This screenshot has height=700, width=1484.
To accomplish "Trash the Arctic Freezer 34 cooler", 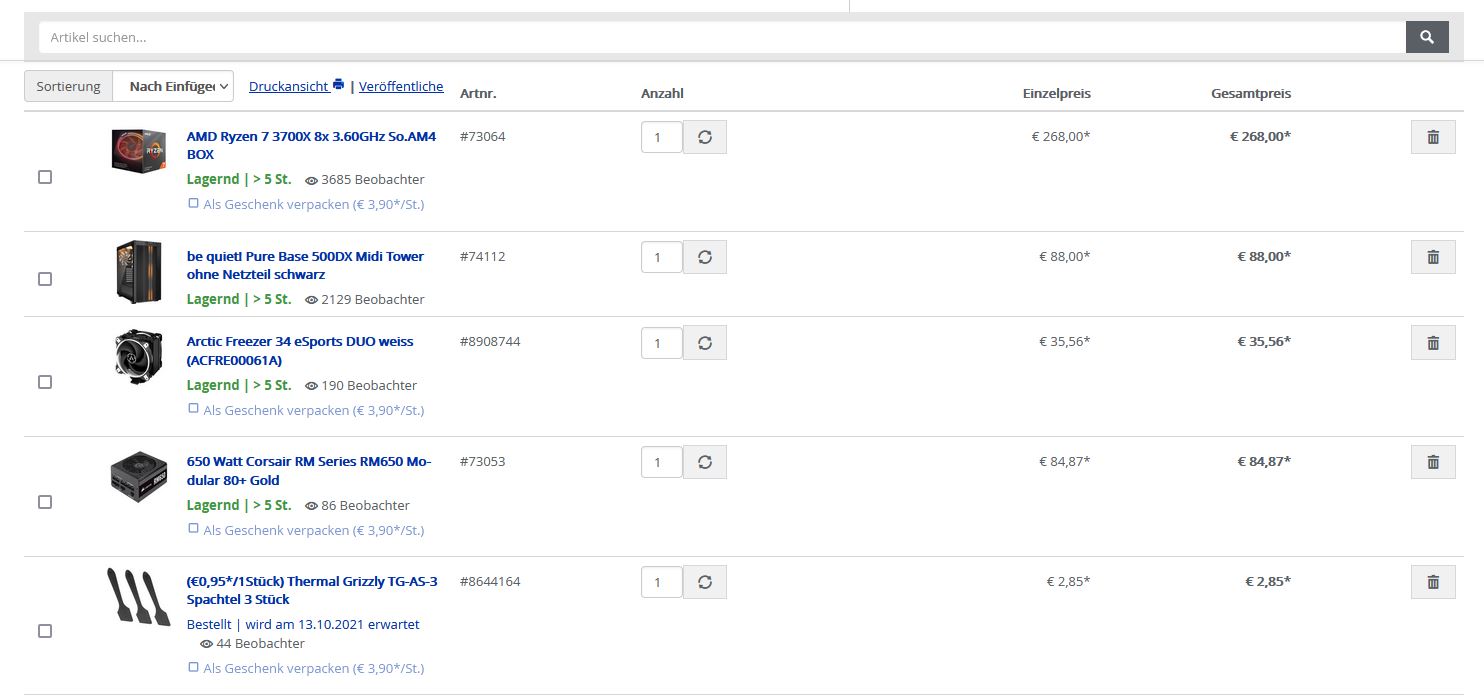I will 1433,342.
